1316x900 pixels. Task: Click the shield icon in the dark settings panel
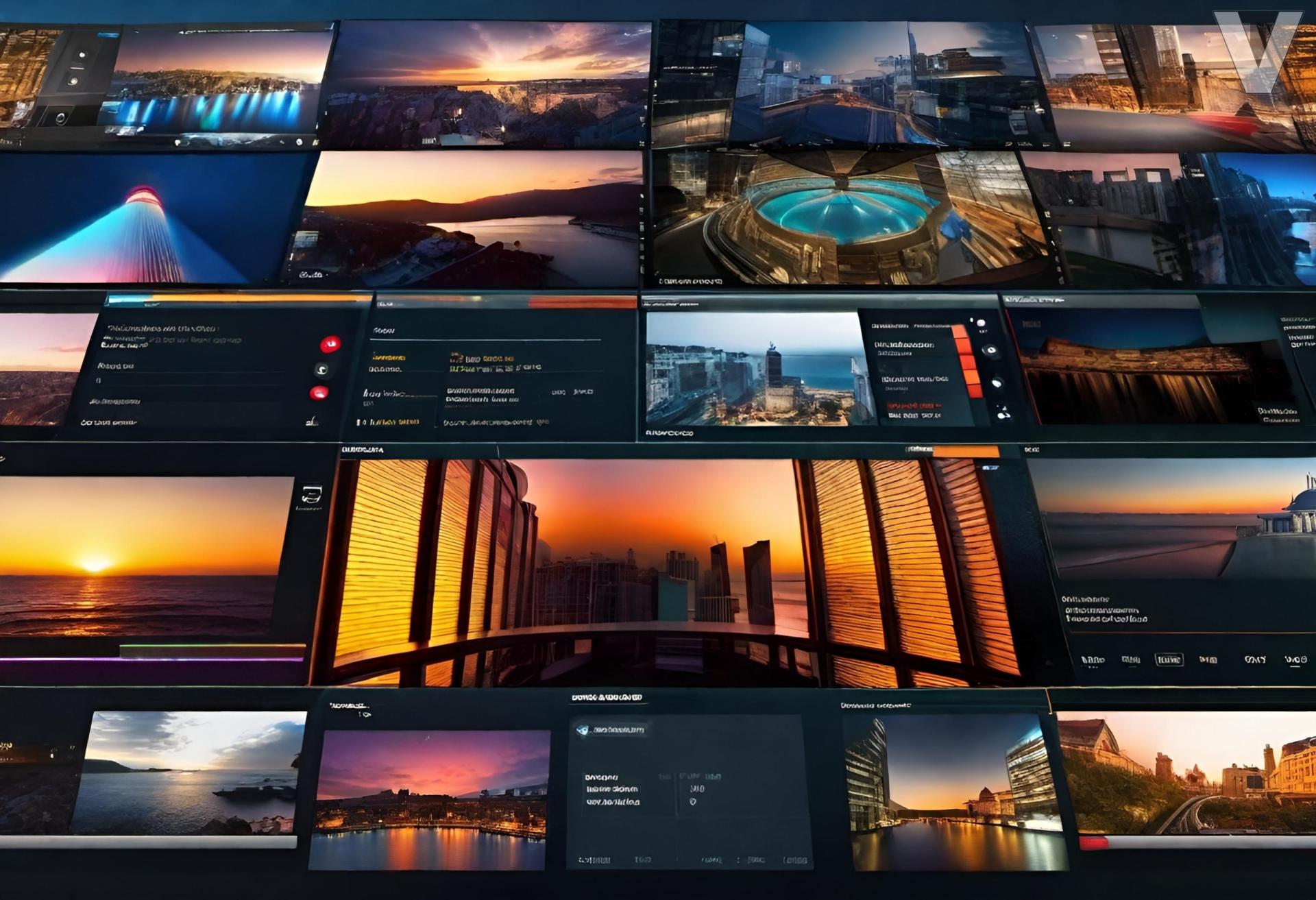click(x=583, y=730)
